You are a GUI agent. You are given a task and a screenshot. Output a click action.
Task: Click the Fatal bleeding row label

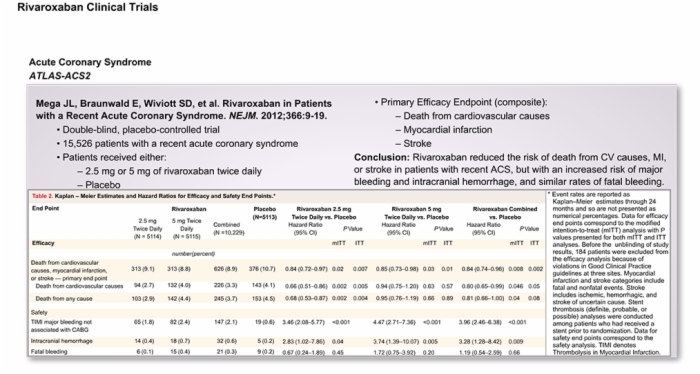(49, 352)
